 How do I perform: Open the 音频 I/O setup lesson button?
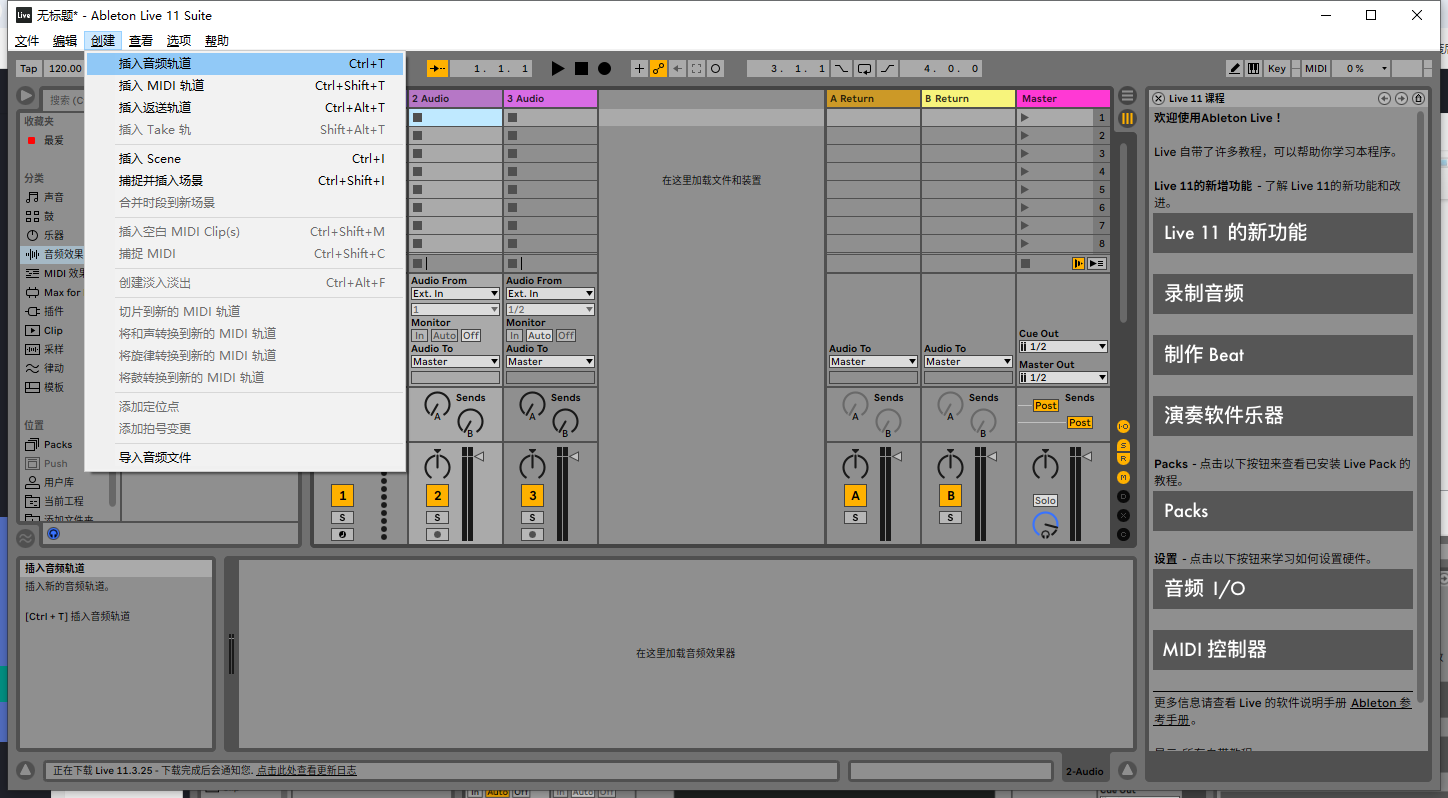pos(1283,589)
